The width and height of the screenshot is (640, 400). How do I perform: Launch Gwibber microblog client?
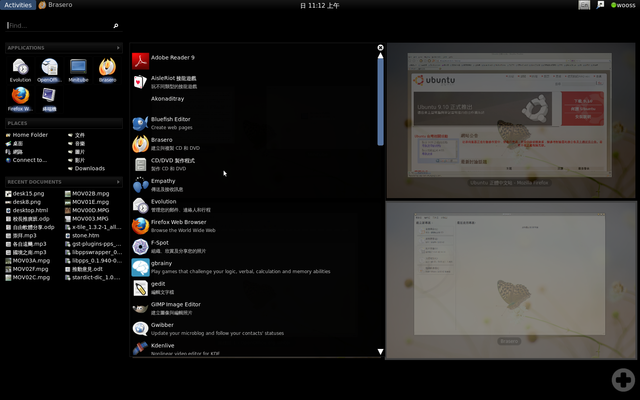pyautogui.click(x=208, y=329)
